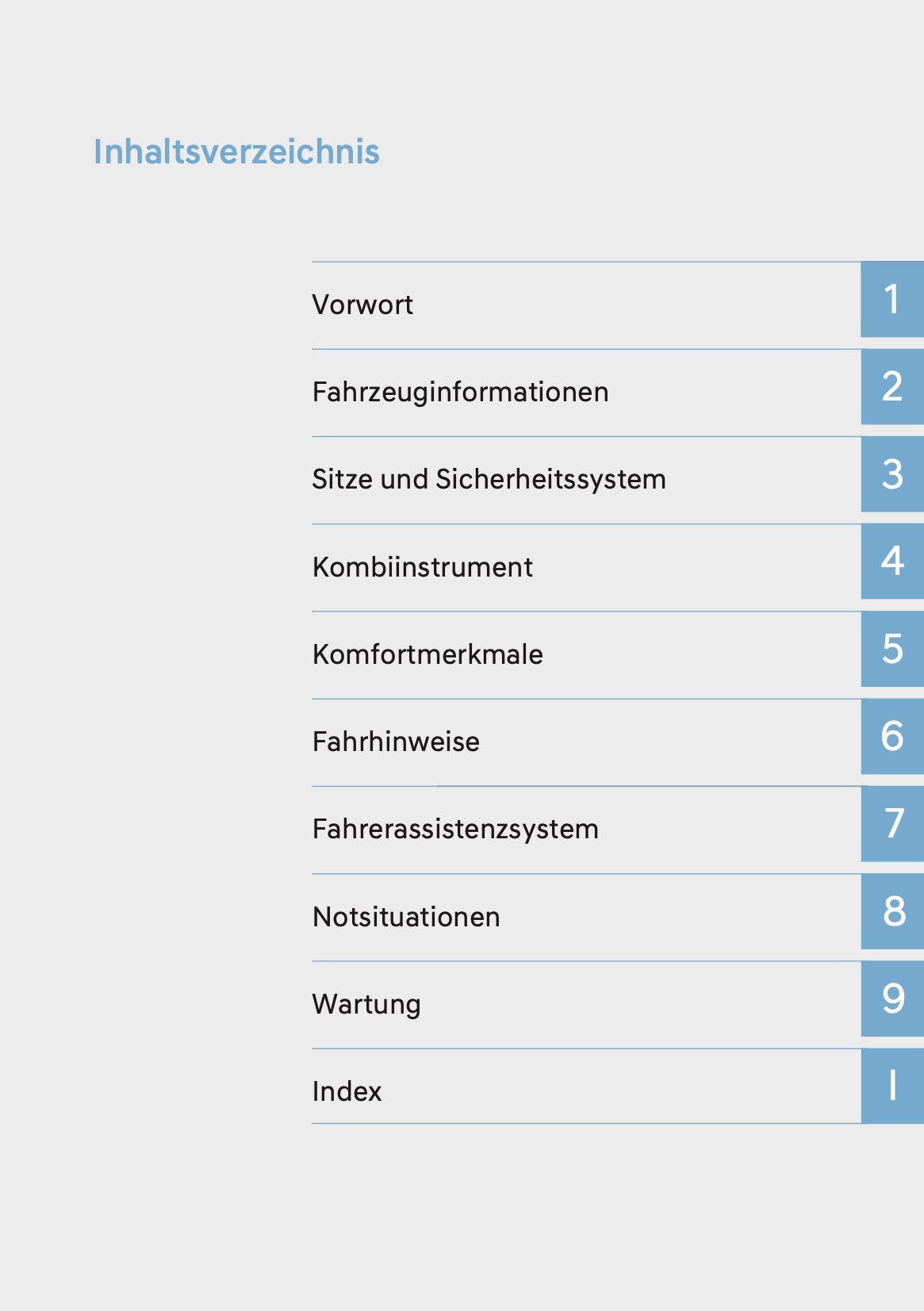Select the blue tab numbered 7
Image resolution: width=924 pixels, height=1311 pixels.
(x=892, y=824)
